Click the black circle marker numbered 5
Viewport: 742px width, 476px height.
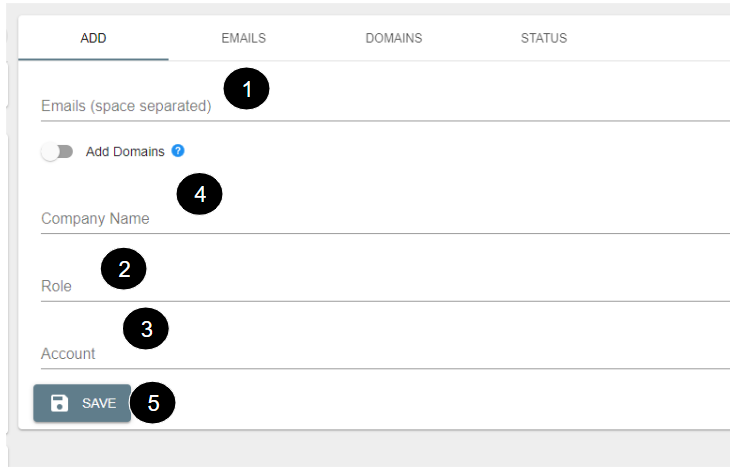coord(153,403)
